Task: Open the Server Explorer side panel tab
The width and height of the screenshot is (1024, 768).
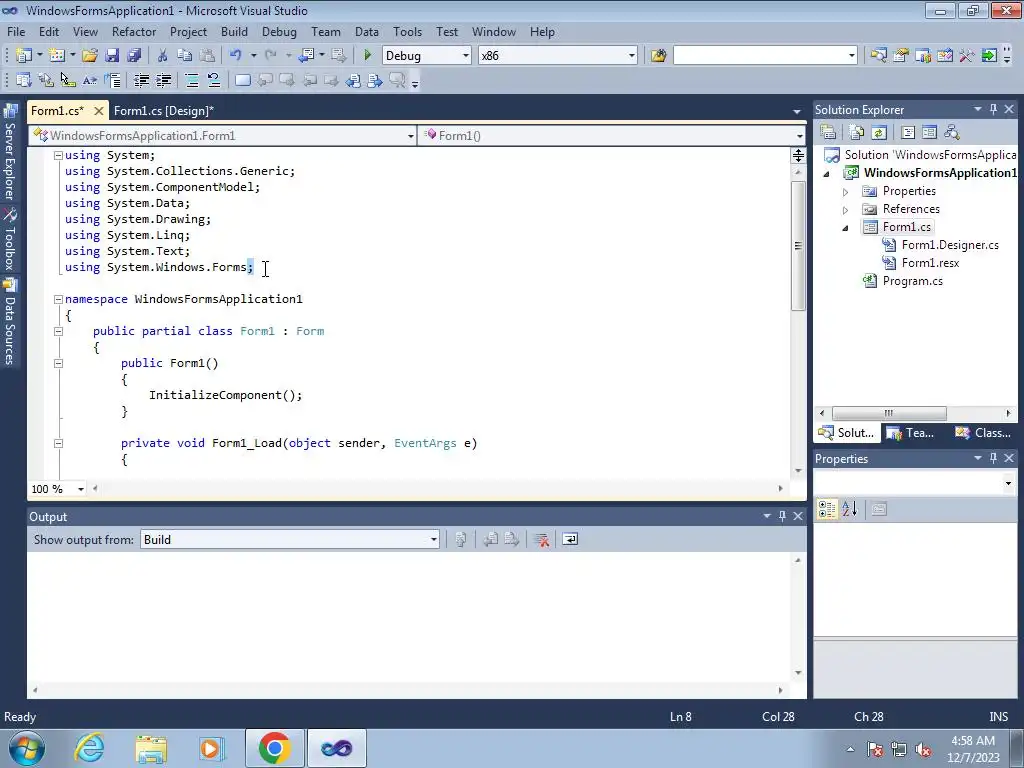Action: [10, 153]
